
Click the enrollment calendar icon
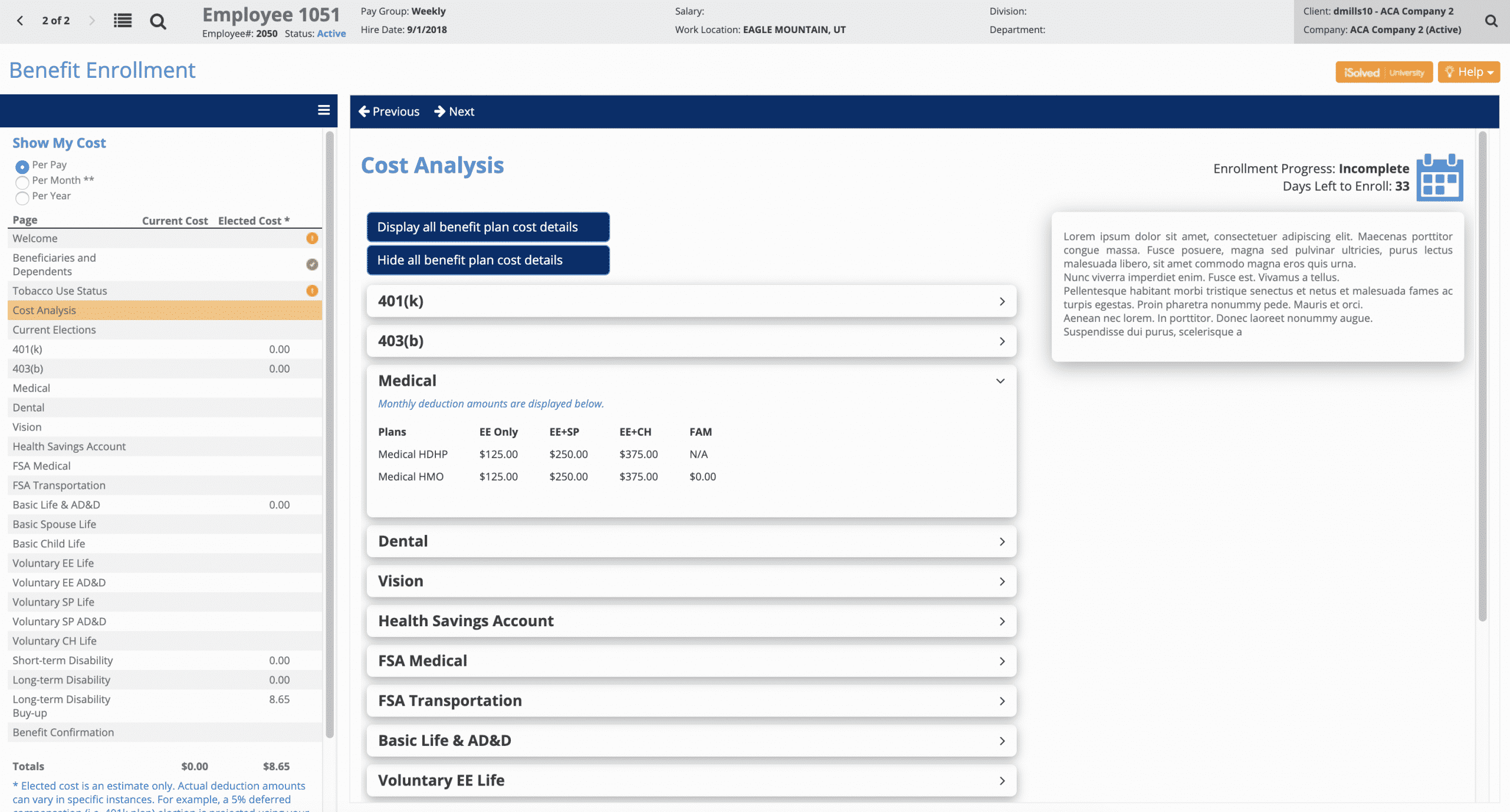tap(1440, 177)
